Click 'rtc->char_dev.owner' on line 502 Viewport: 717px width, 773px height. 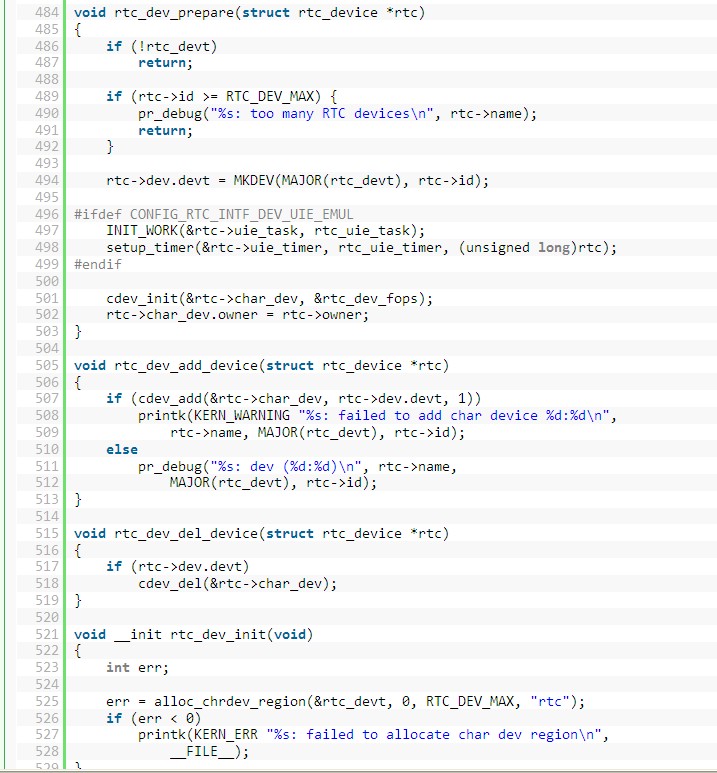(x=182, y=315)
